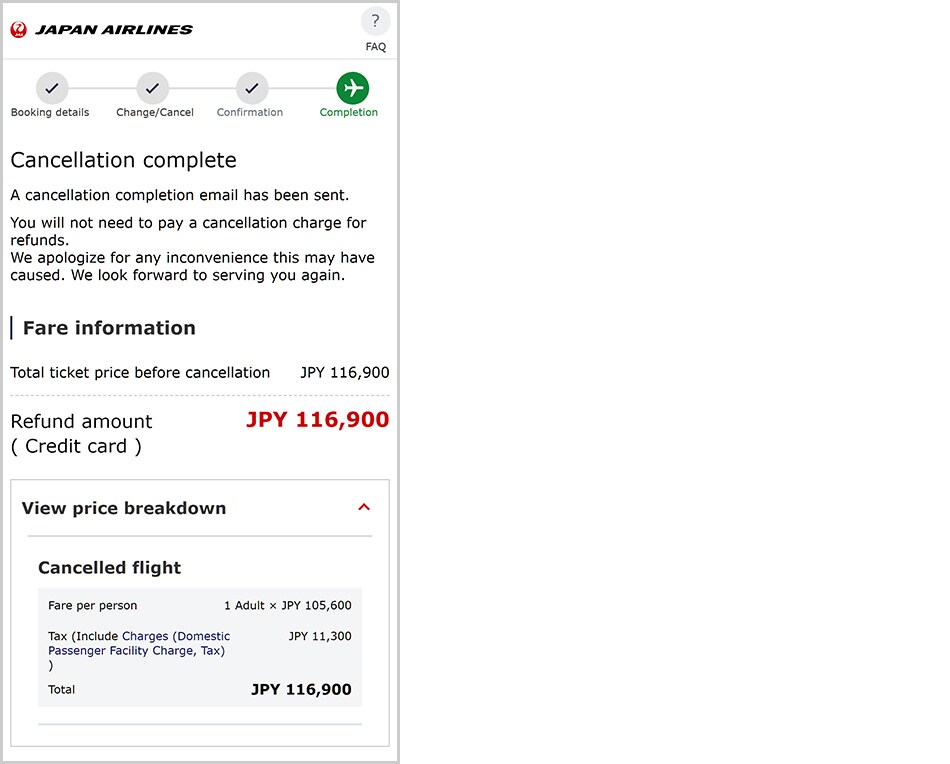Screen dimensions: 950x764
Task: Select the Change/Cancel step label
Action: (x=155, y=113)
